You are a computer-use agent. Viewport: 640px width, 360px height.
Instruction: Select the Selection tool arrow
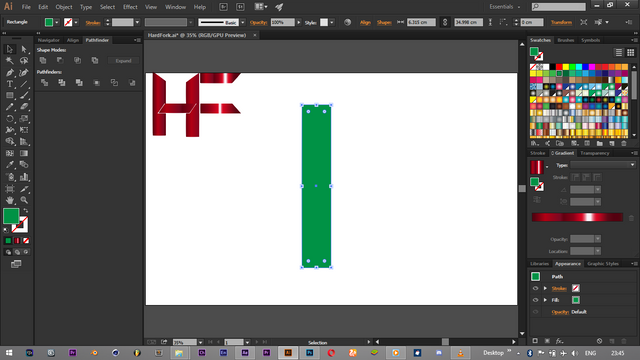click(x=9, y=49)
